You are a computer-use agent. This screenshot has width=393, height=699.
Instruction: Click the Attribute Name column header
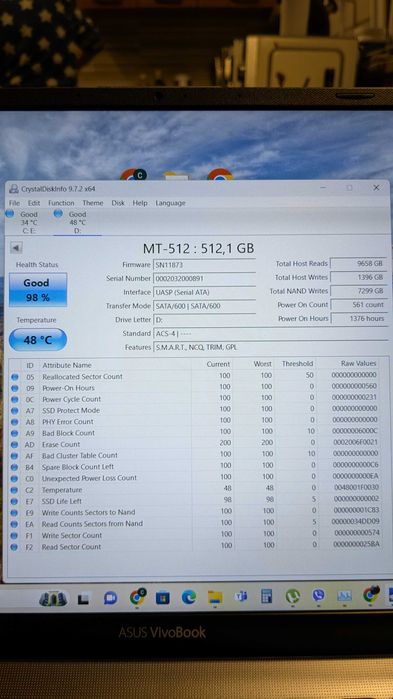coord(66,365)
